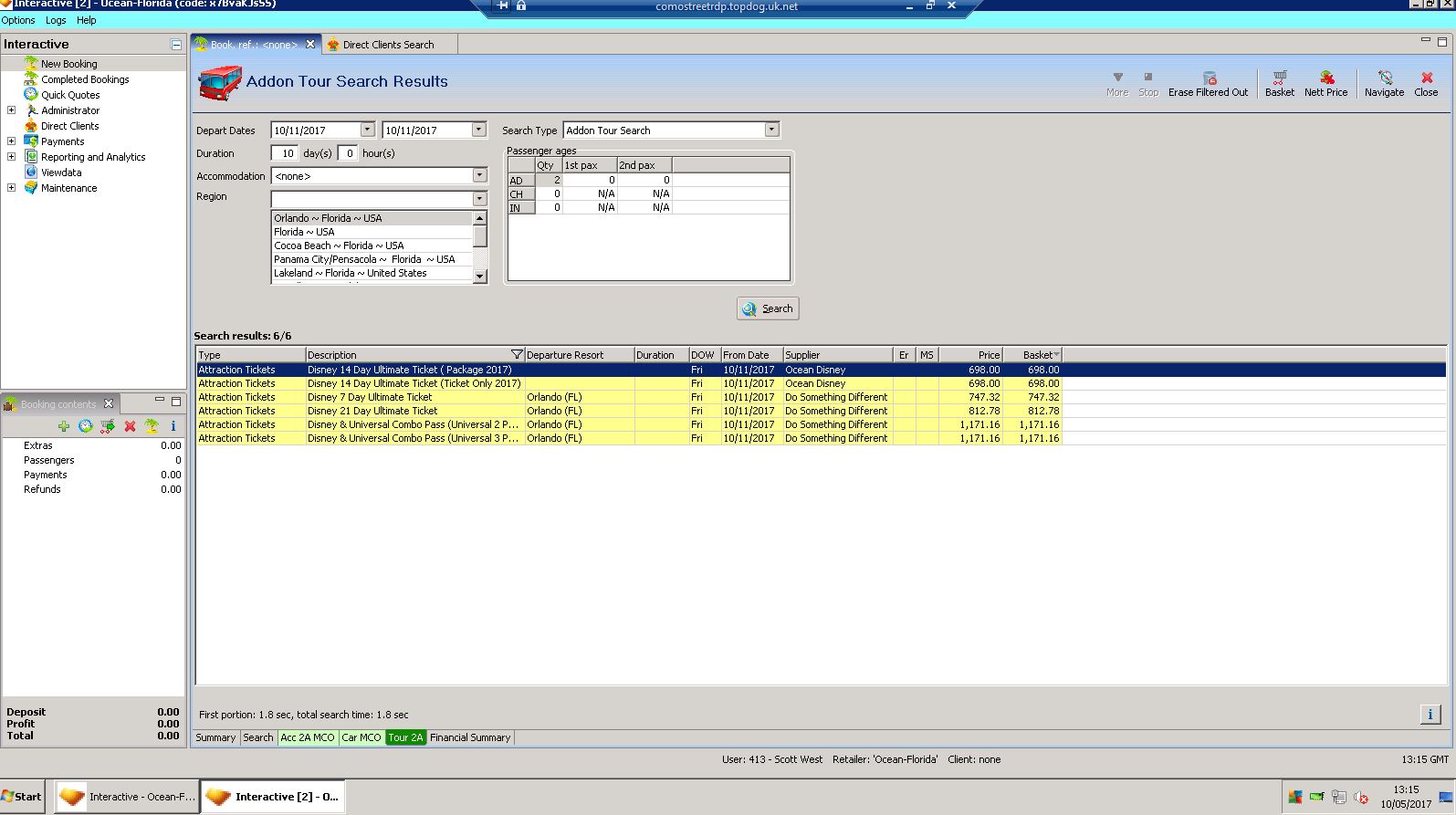Click Erase Filtered Out toolbar icon
Screen dimensions: 1456x815
coord(1208,84)
